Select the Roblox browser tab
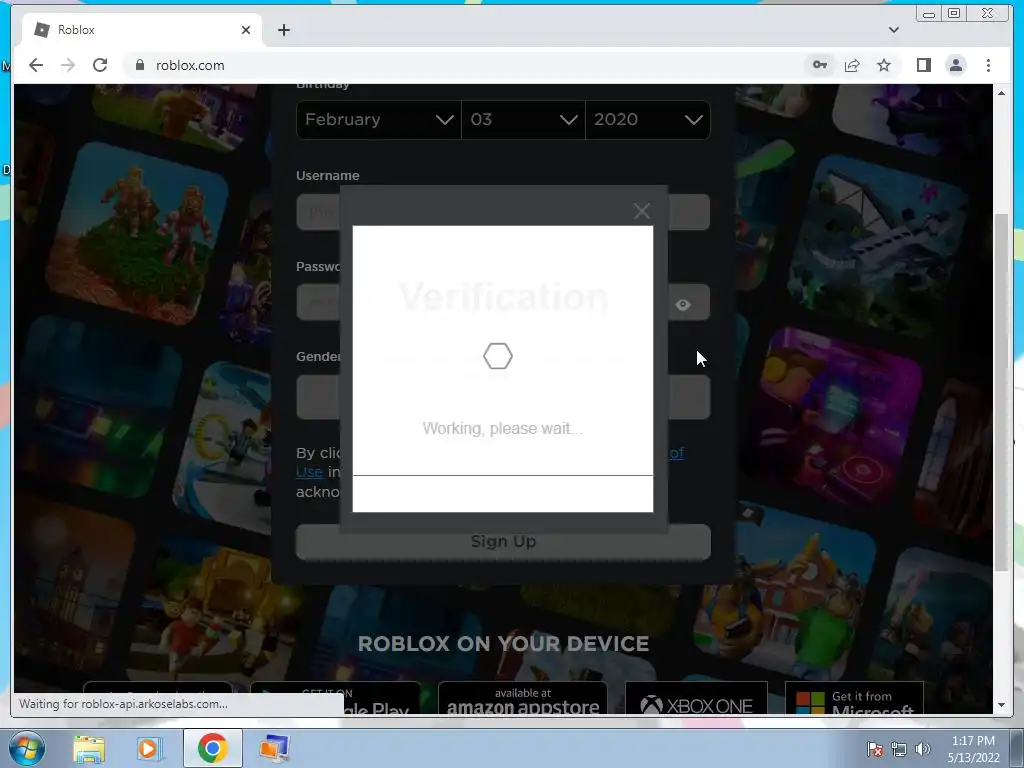Screen dimensions: 1024x768 coord(142,30)
